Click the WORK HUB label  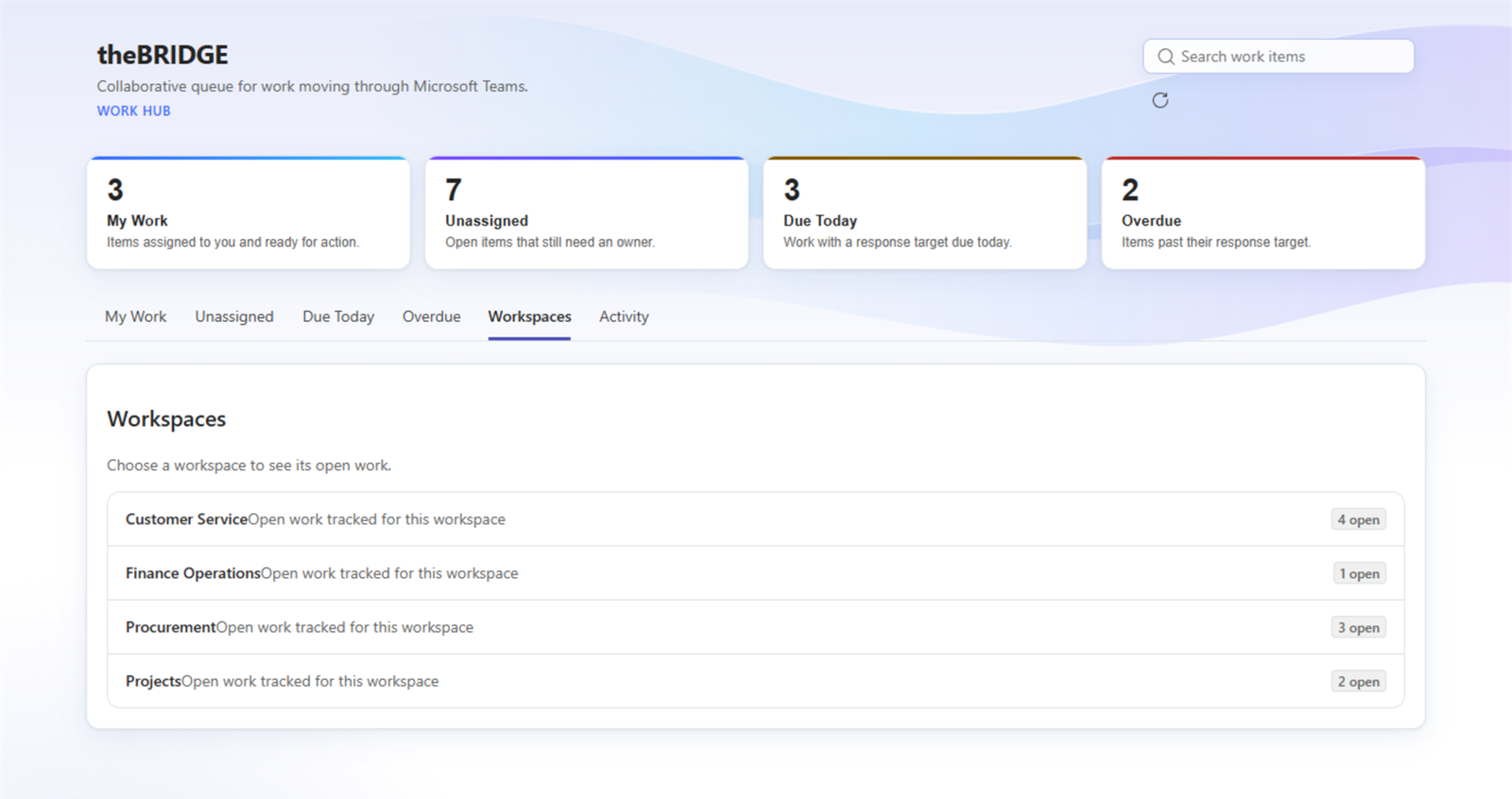pyautogui.click(x=134, y=110)
